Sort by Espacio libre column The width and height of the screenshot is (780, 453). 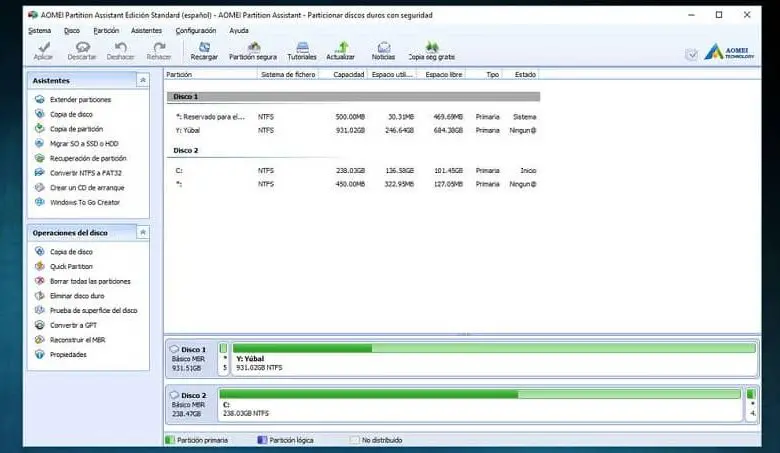click(x=441, y=75)
